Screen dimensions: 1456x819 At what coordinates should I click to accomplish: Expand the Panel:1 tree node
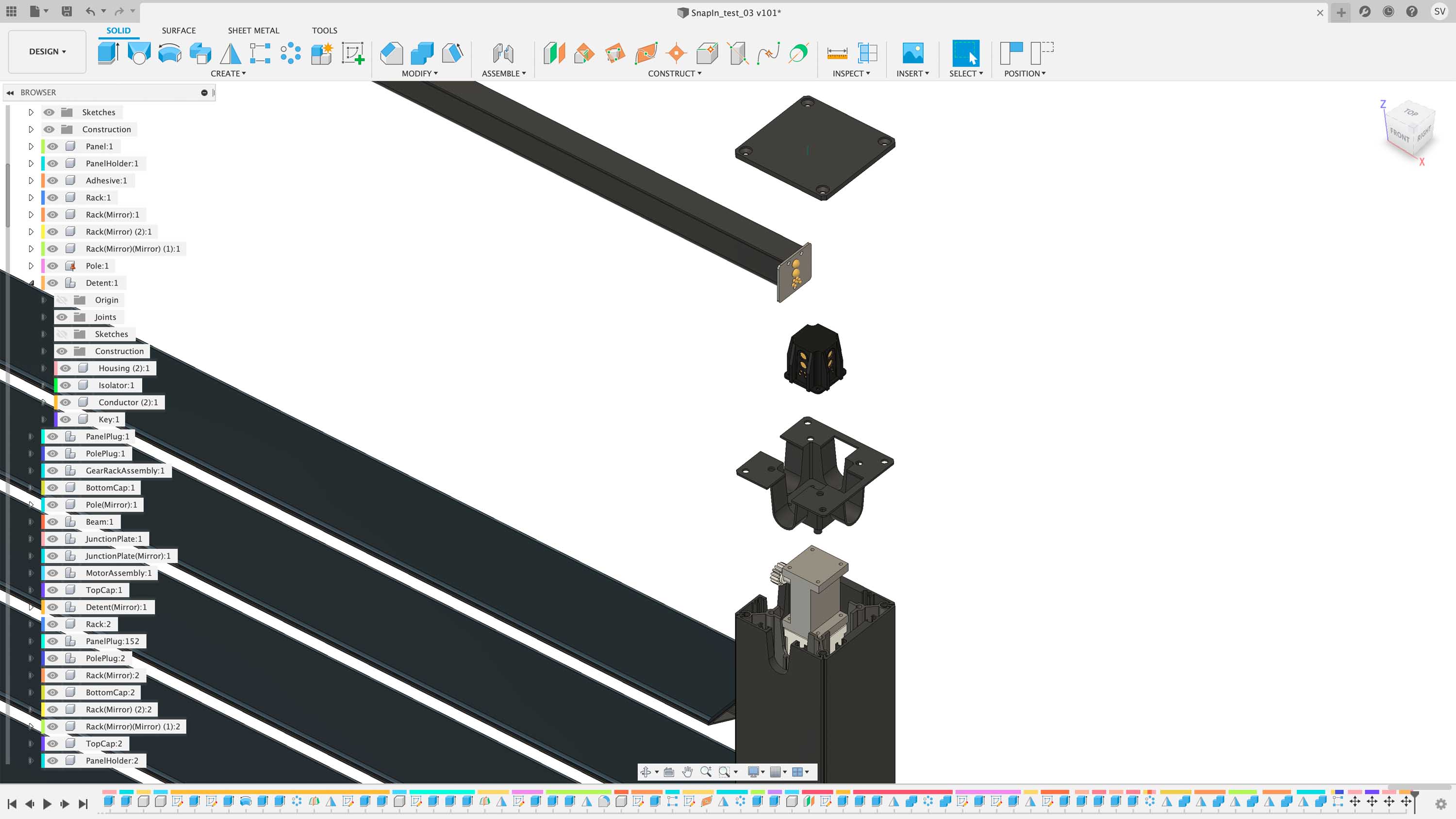31,147
